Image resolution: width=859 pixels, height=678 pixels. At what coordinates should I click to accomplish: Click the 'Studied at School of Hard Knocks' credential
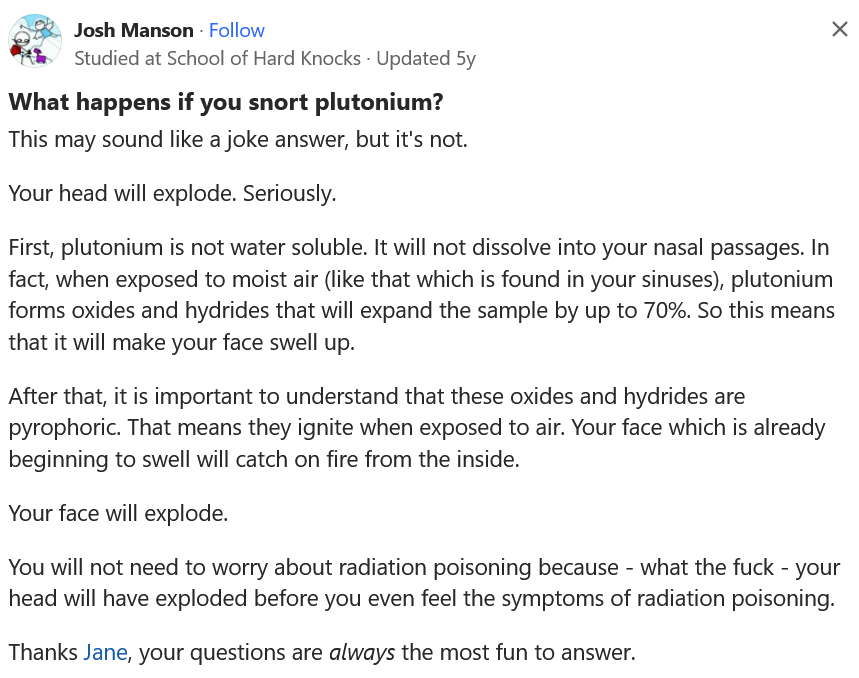[x=217, y=58]
